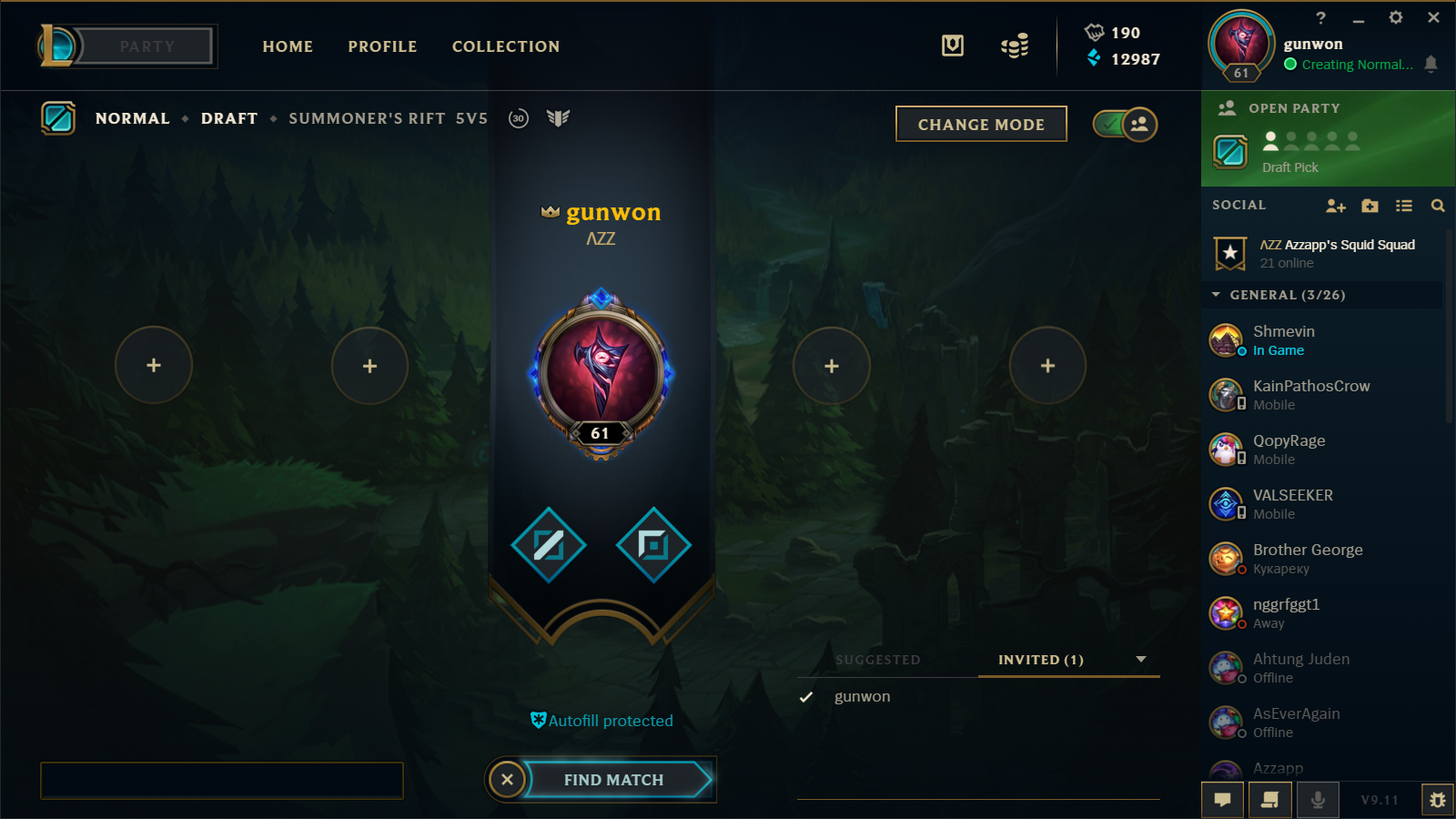
Task: Open the Loot crafting icon
Action: pos(953,45)
